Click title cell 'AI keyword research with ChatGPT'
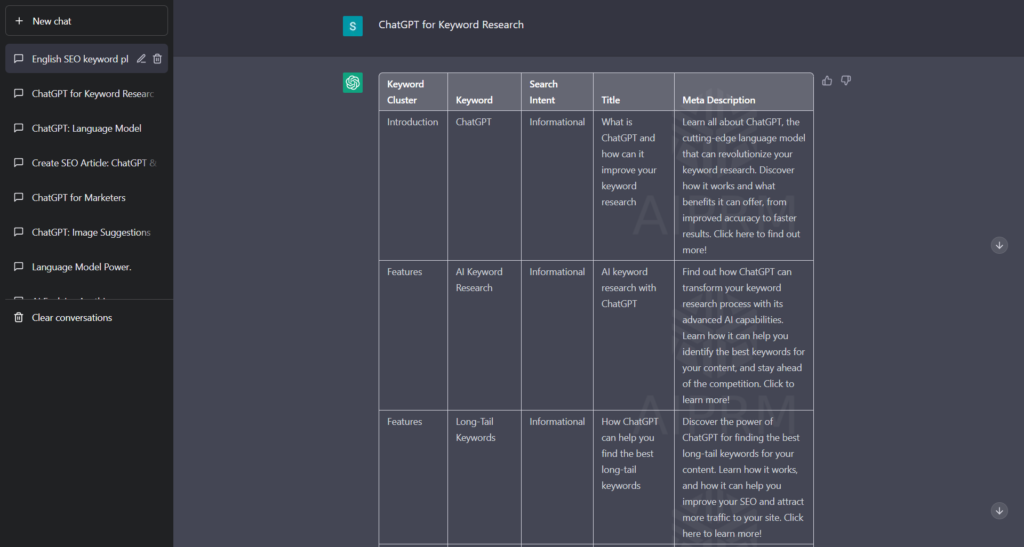 (x=633, y=336)
